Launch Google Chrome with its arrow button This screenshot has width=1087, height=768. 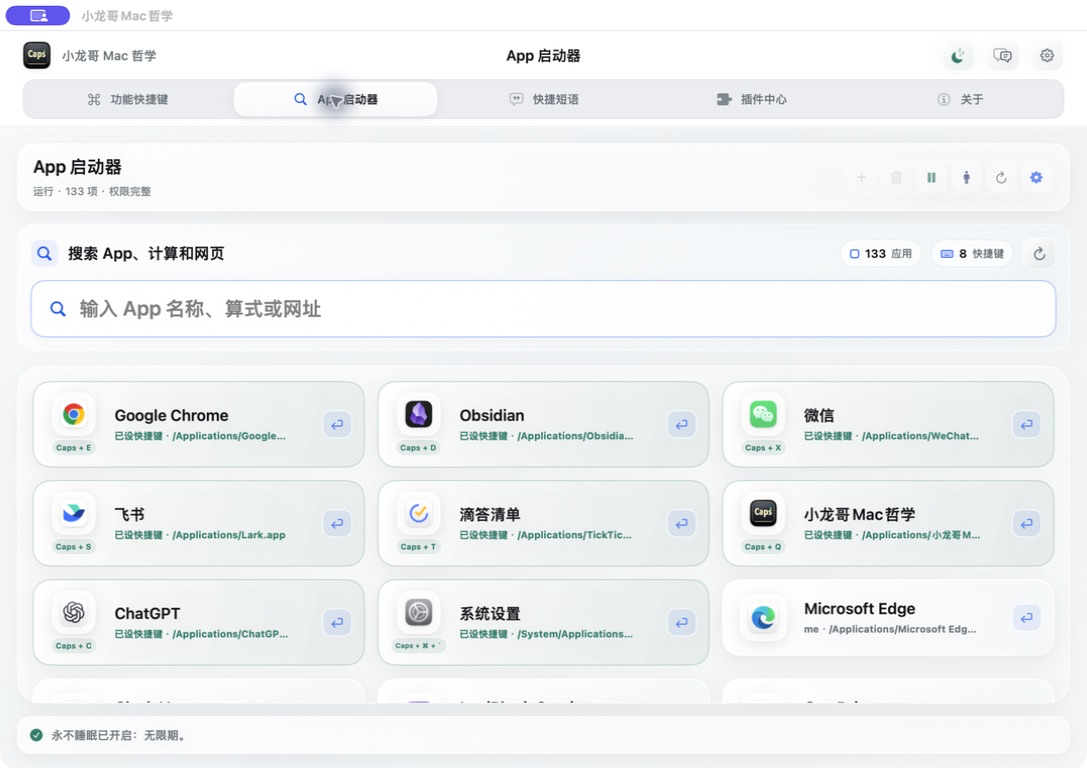[x=337, y=424]
